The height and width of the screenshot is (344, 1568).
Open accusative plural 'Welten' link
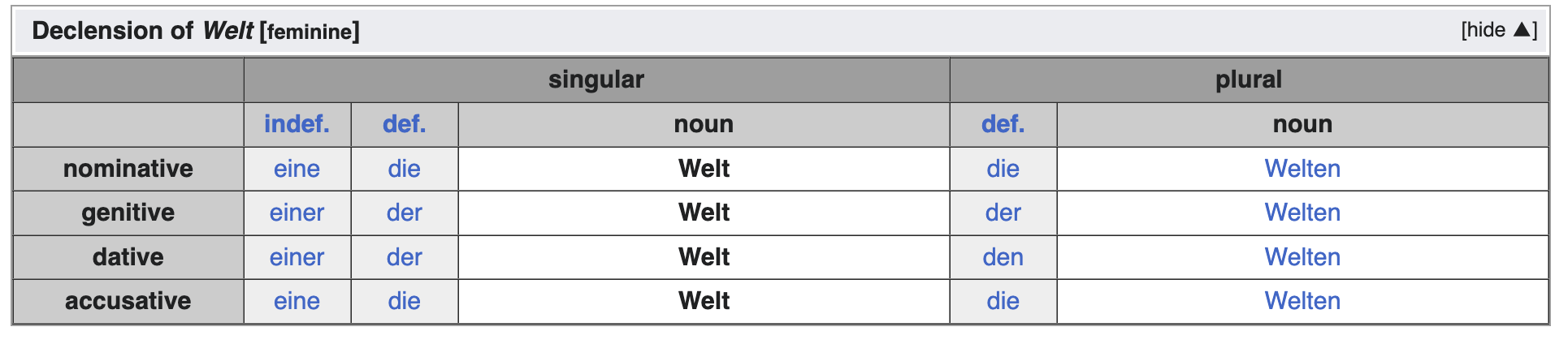tap(1302, 301)
